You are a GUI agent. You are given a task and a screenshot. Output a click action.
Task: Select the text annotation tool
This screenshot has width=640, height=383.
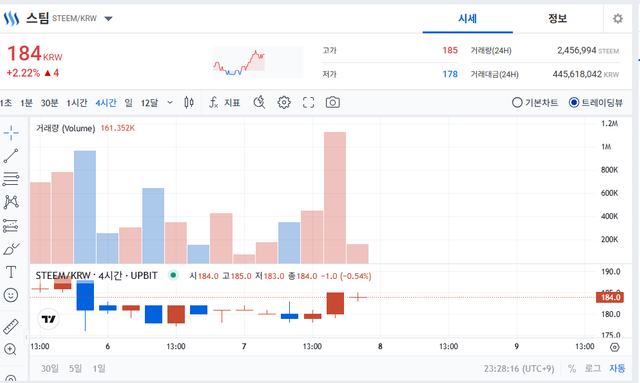coord(11,272)
